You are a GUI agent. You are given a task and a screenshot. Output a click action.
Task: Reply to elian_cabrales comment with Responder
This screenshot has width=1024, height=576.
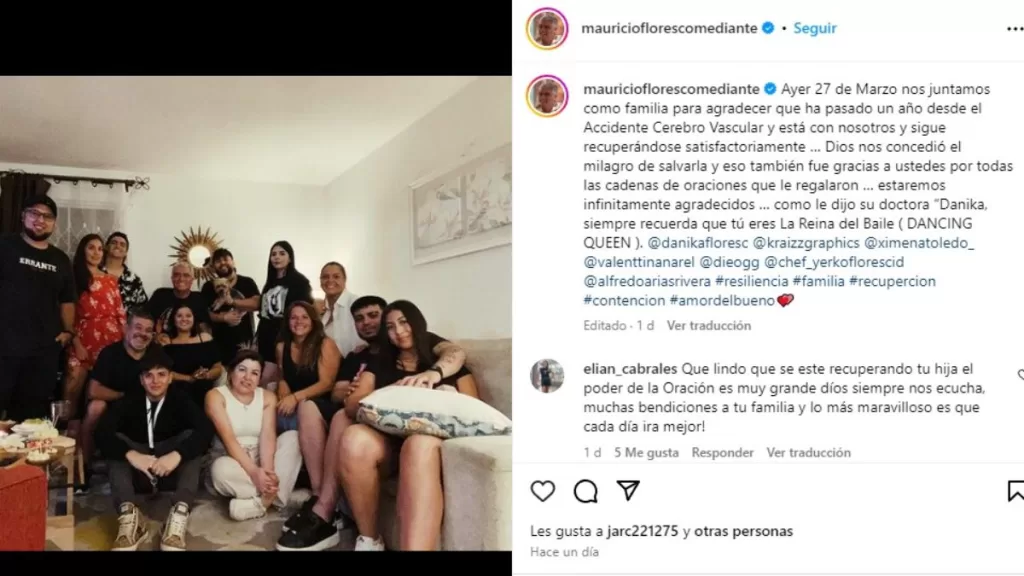coord(722,453)
